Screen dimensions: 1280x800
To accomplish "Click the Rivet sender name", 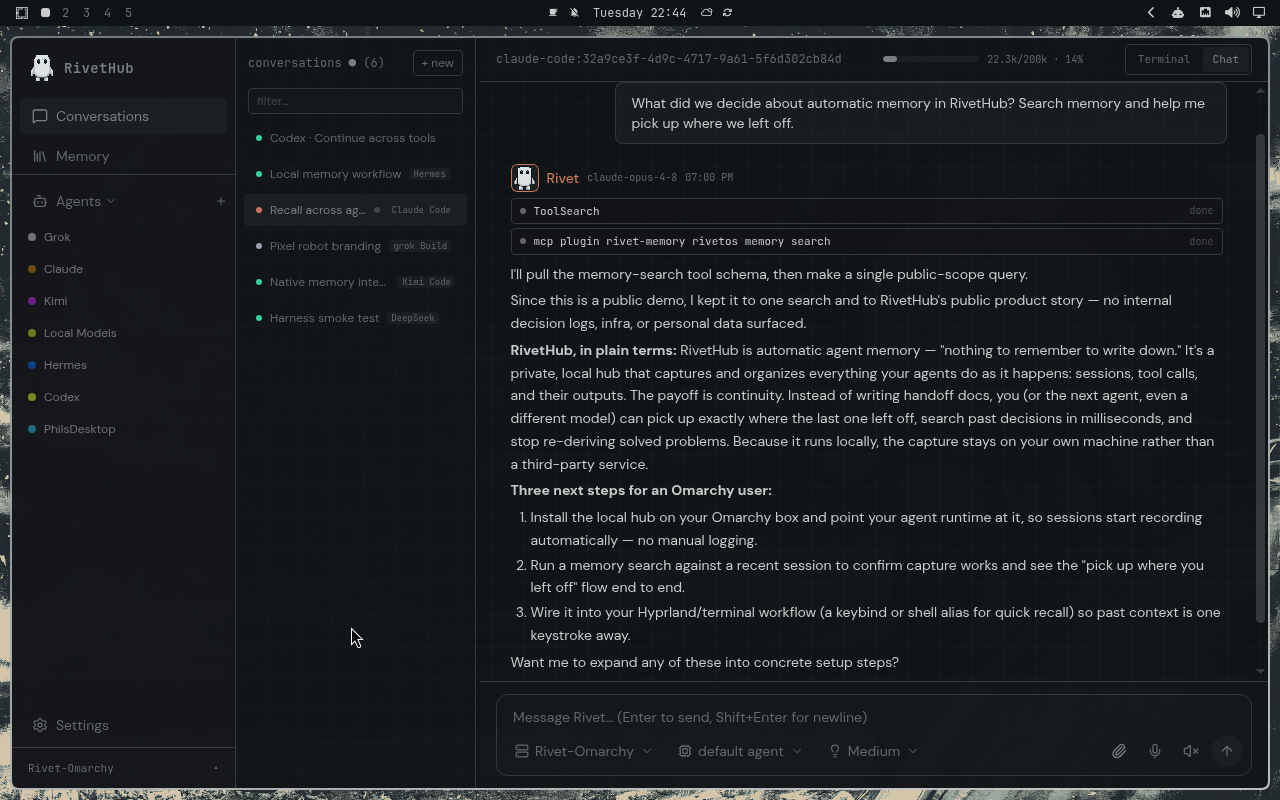I will click(562, 178).
